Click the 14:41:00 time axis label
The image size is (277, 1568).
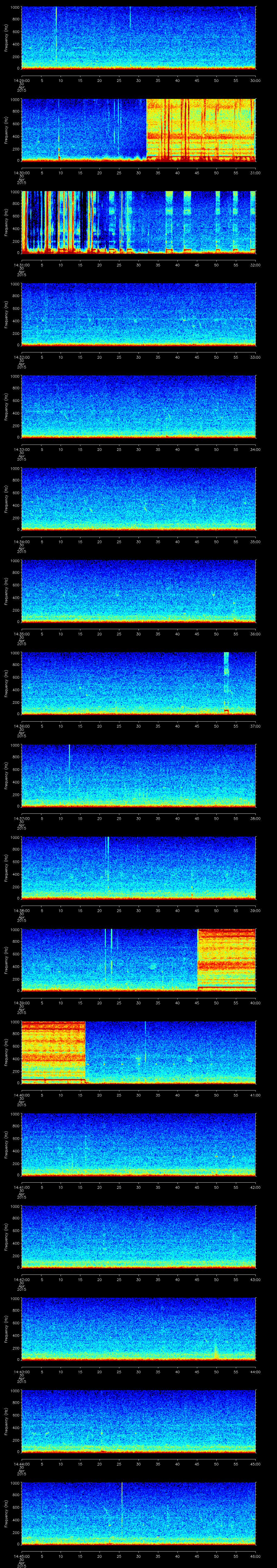pos(22,1187)
